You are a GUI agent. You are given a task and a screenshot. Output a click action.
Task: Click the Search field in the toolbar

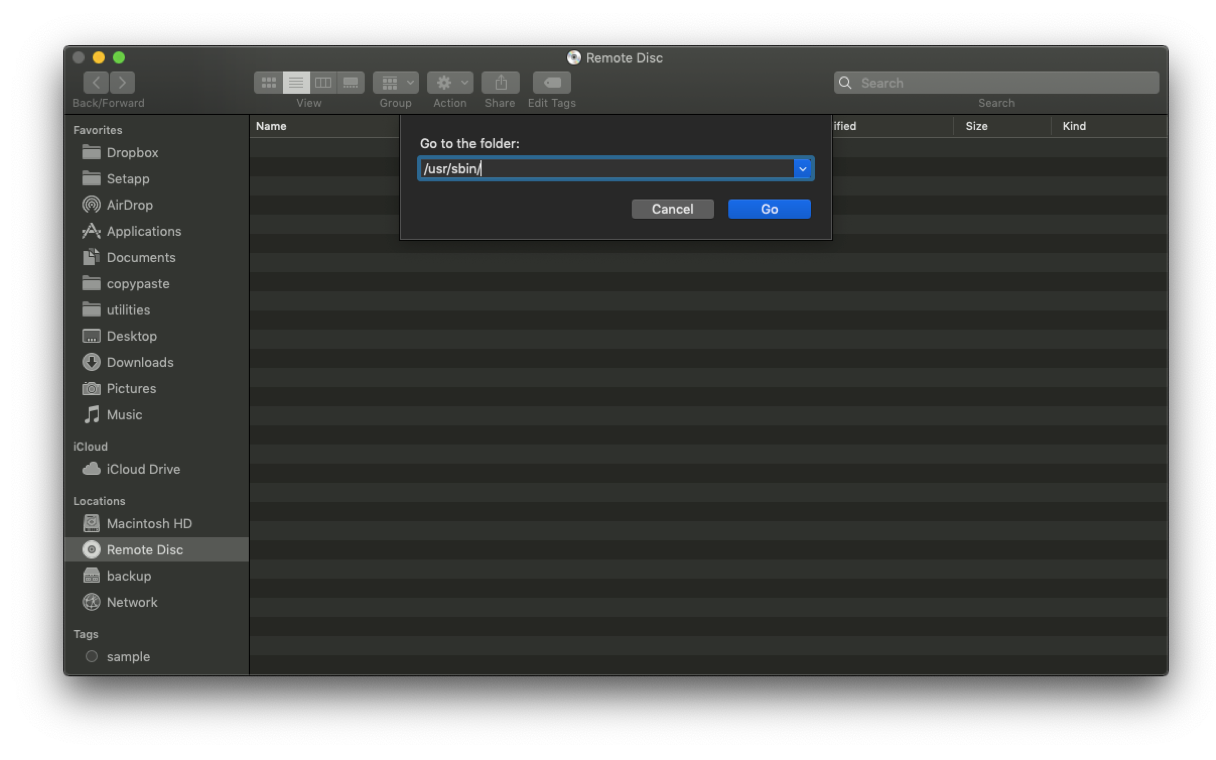[x=996, y=83]
